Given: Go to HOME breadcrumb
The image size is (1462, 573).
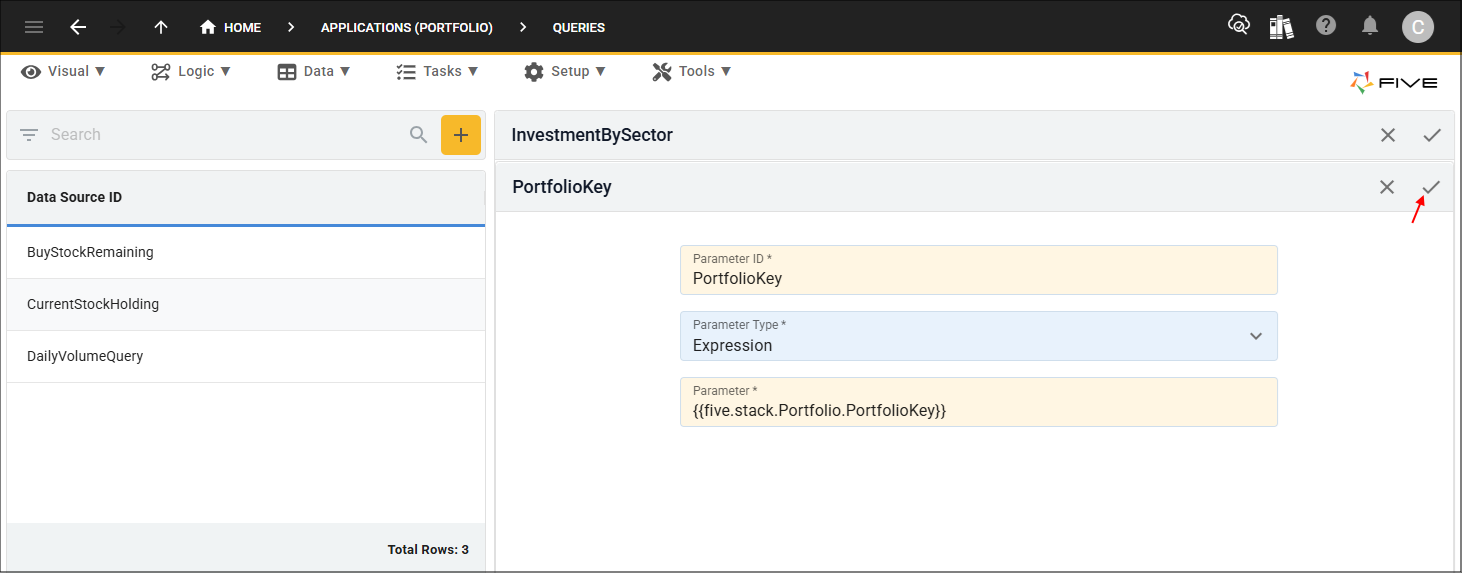Looking at the screenshot, I should coord(231,27).
